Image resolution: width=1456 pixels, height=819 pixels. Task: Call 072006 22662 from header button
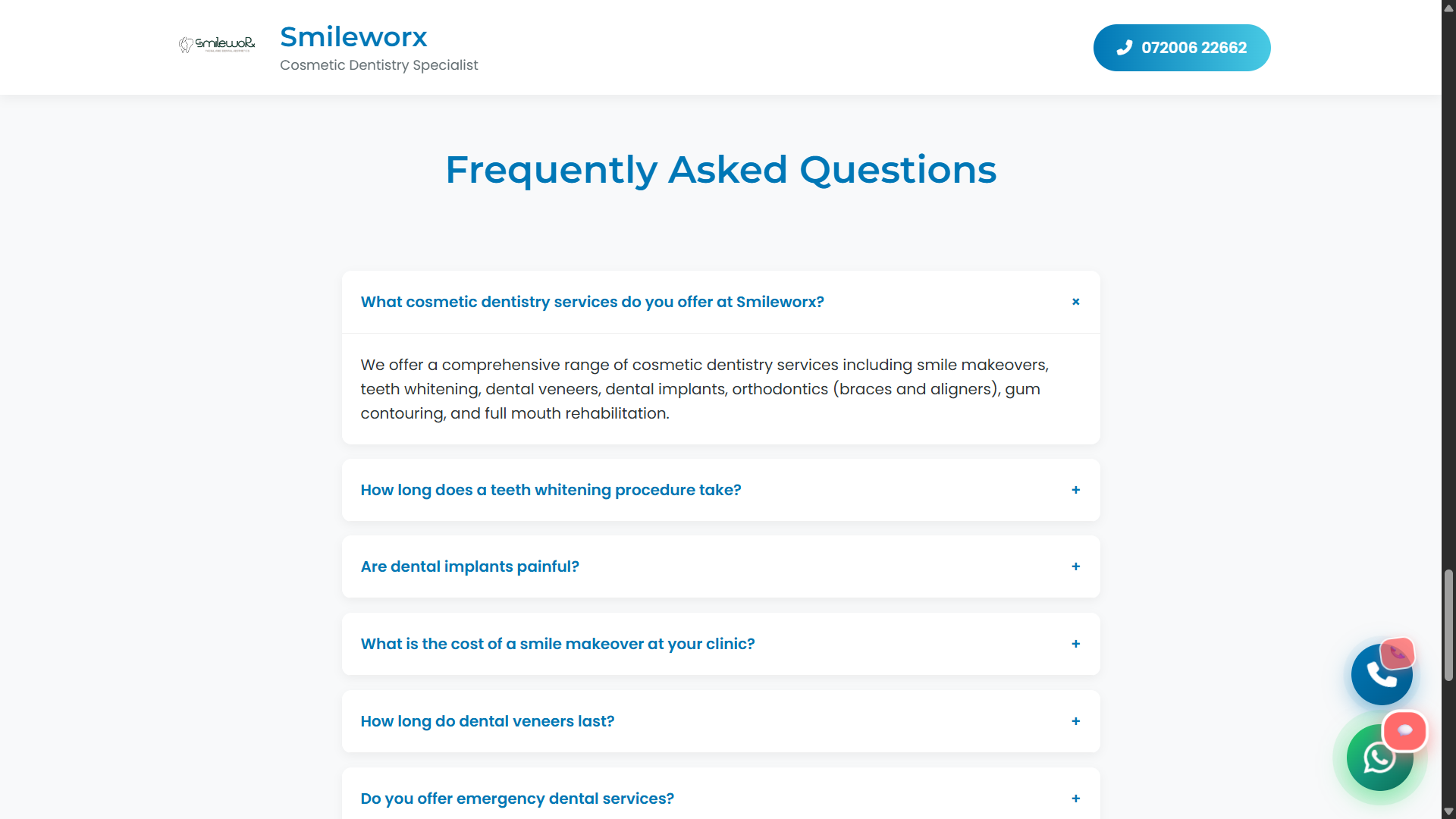[1181, 48]
